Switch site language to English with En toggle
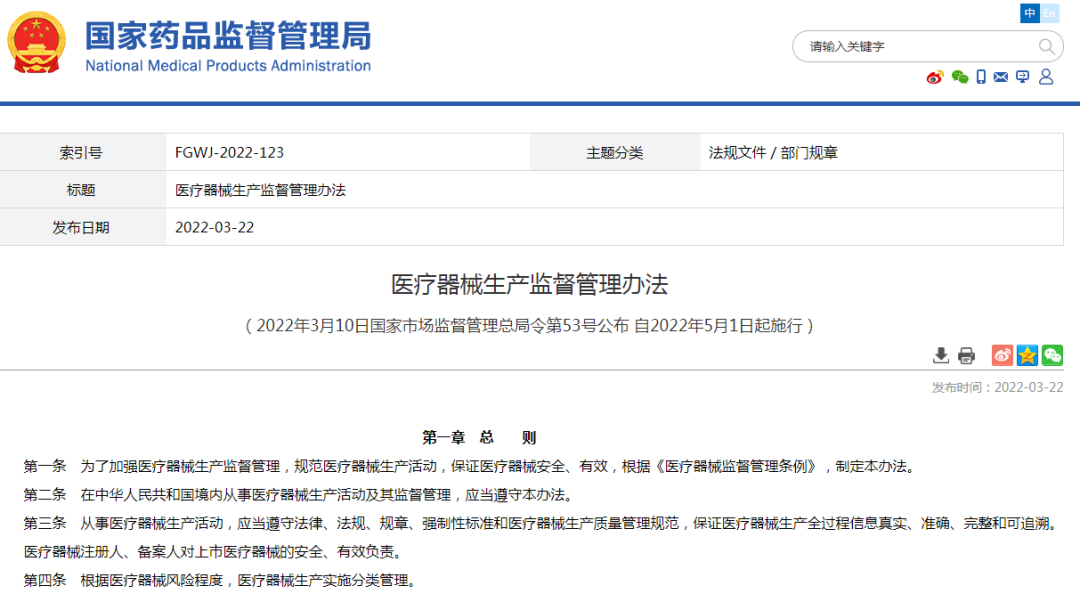 pos(1050,13)
